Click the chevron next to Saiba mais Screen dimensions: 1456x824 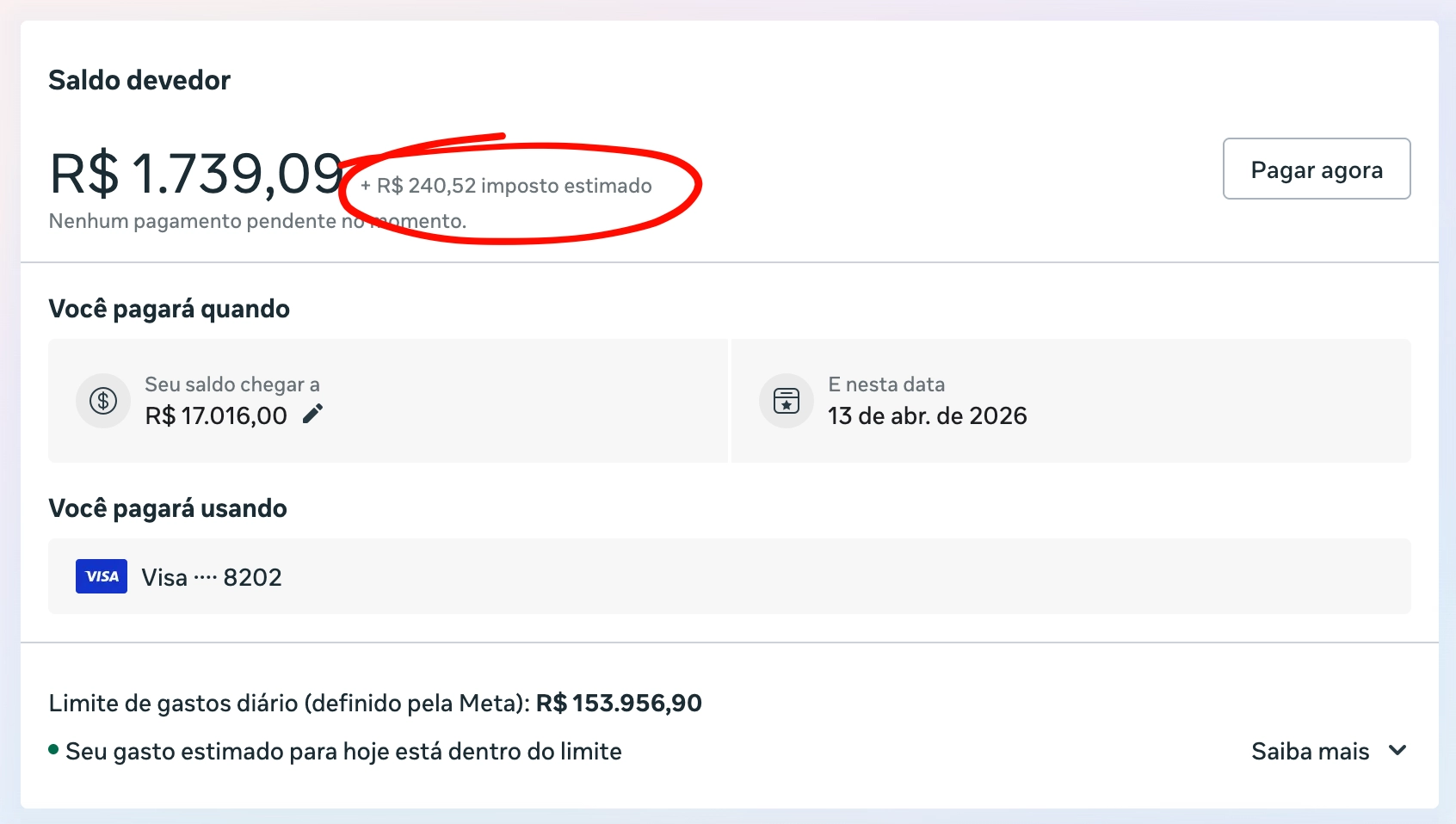1396,750
